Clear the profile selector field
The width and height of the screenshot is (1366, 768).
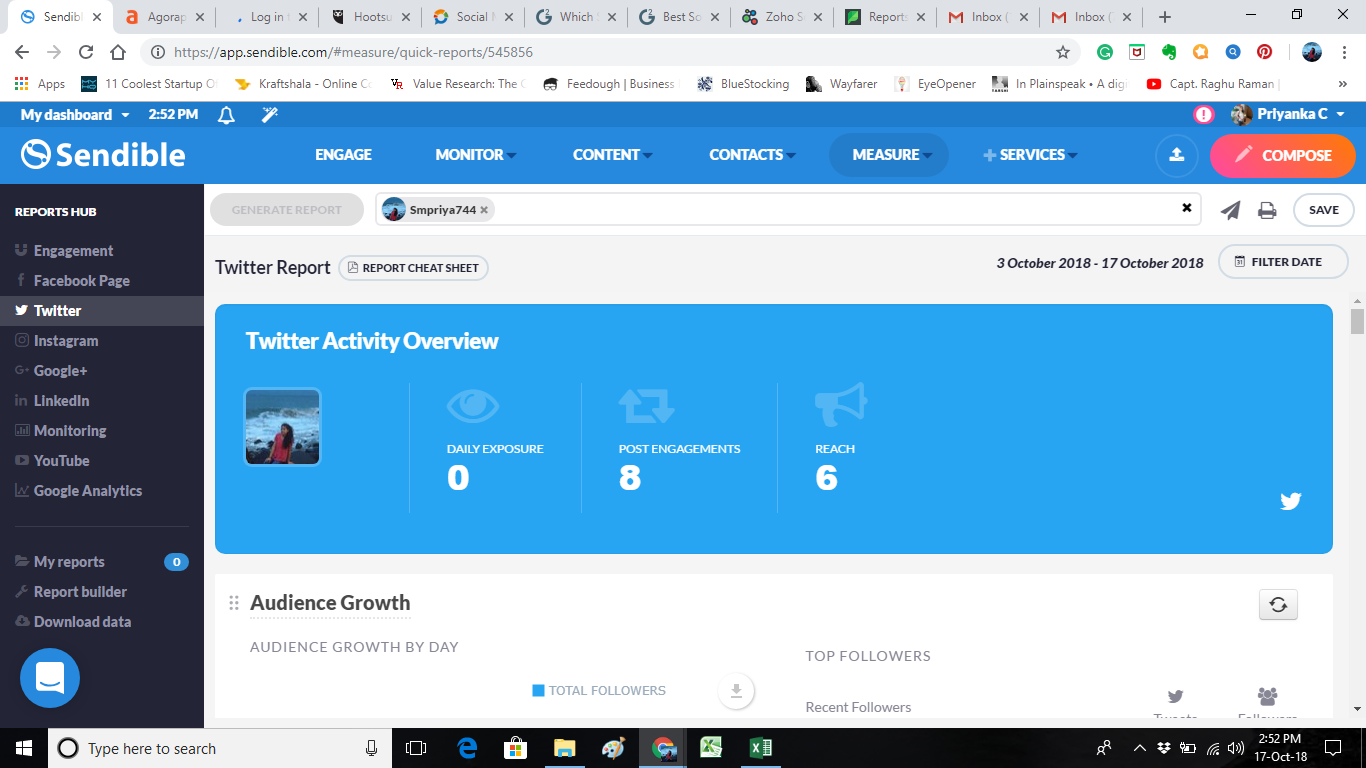click(1187, 208)
